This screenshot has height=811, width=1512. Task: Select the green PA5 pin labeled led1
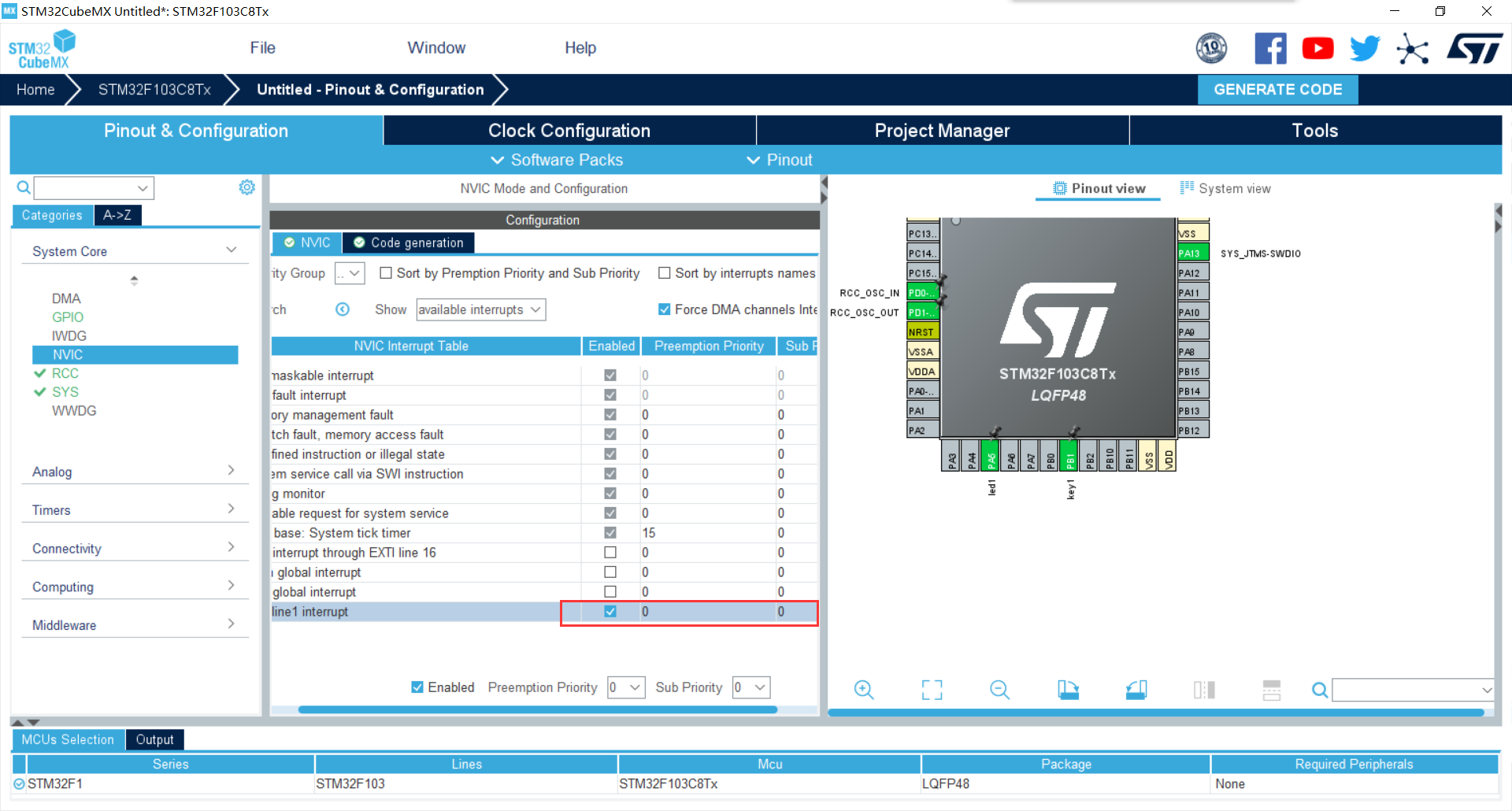click(x=991, y=456)
